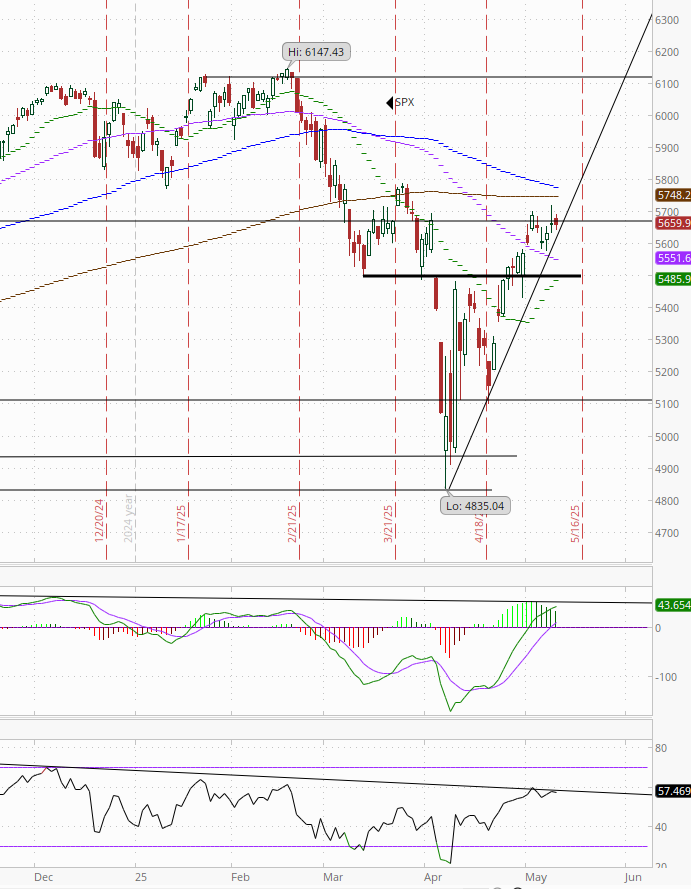Click the Mar label on time axis

333,877
